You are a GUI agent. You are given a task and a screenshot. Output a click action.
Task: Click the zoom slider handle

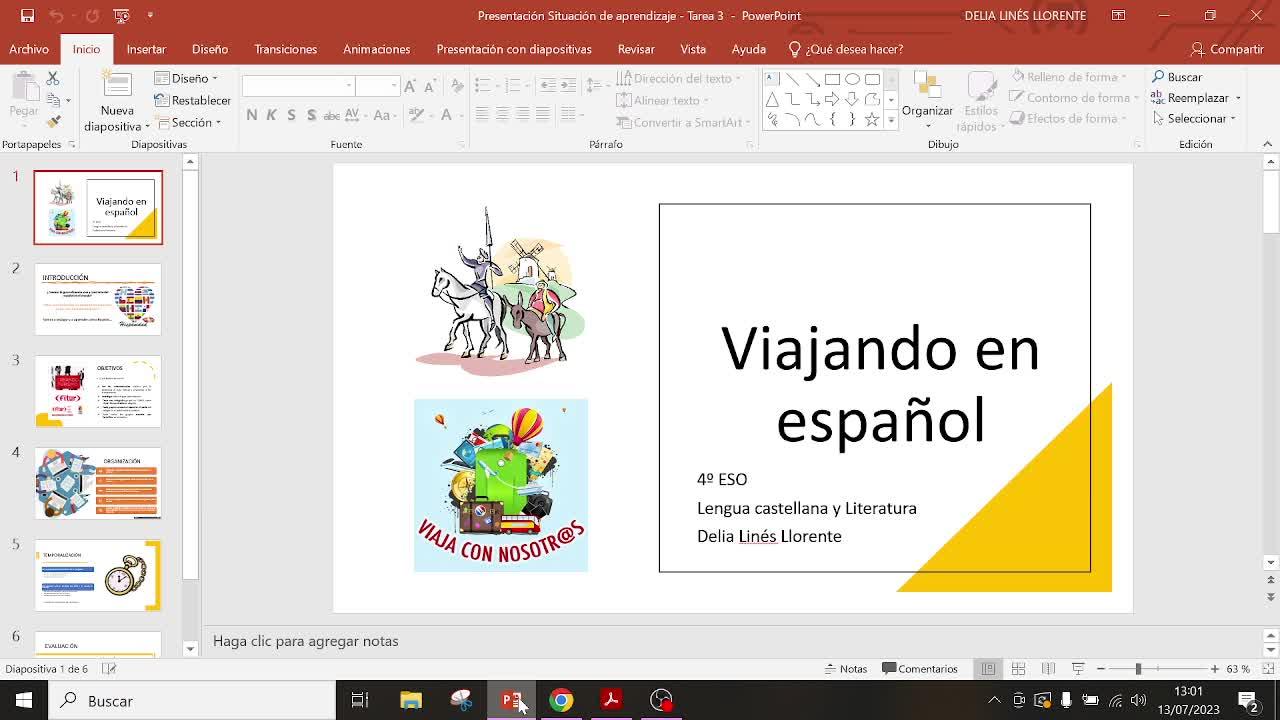[x=1138, y=669]
